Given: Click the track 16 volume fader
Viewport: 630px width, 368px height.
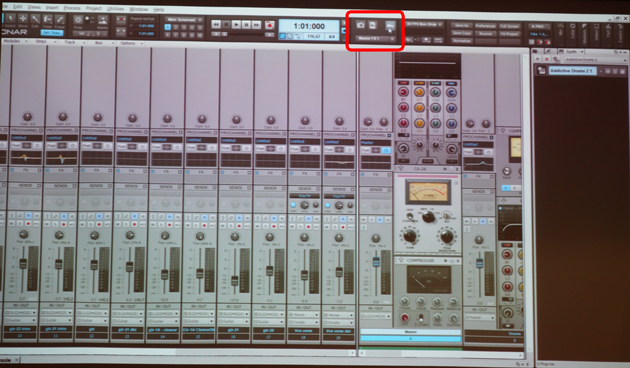Looking at the screenshot, I should [235, 280].
